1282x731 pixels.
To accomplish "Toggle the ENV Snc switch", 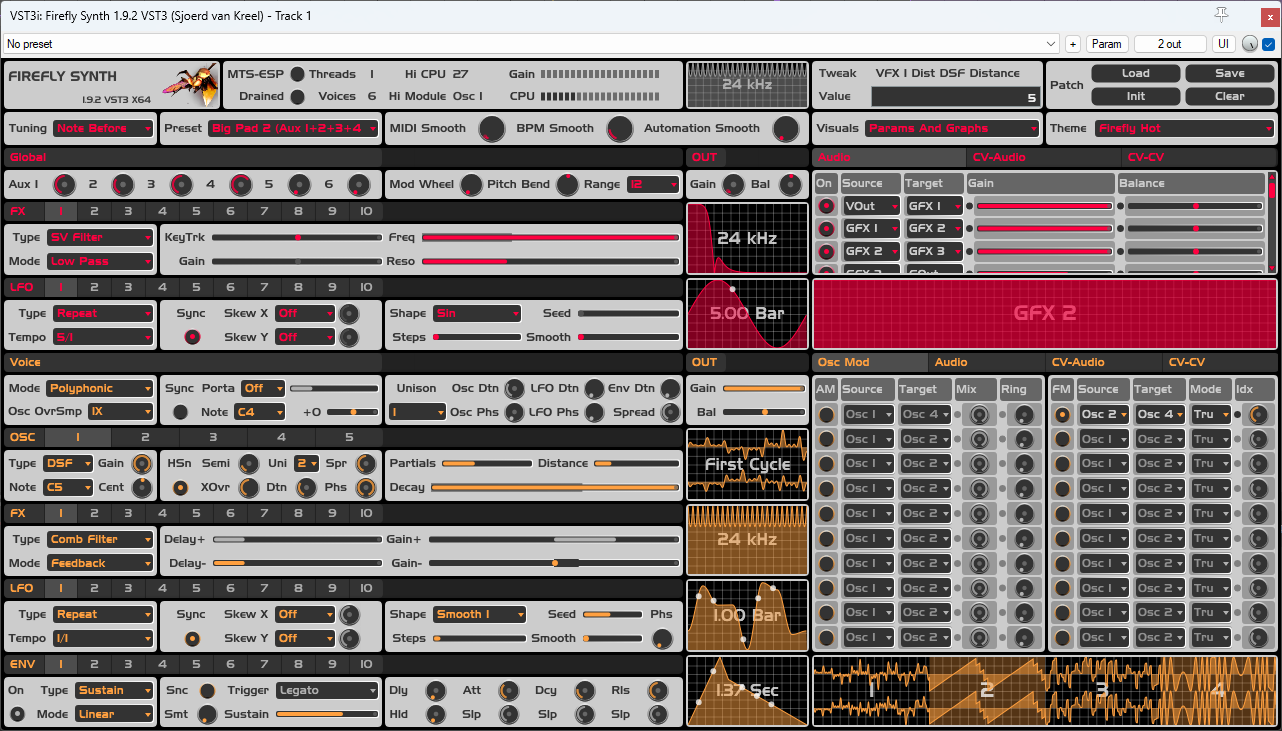I will [207, 690].
